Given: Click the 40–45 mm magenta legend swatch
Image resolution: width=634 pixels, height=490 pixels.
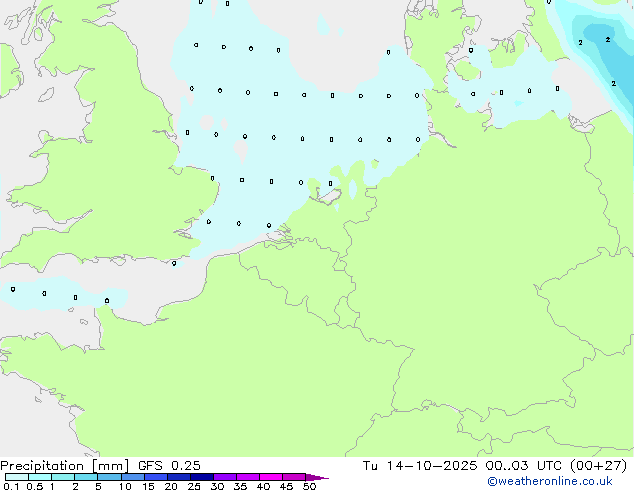Looking at the screenshot, I should pos(271,477).
